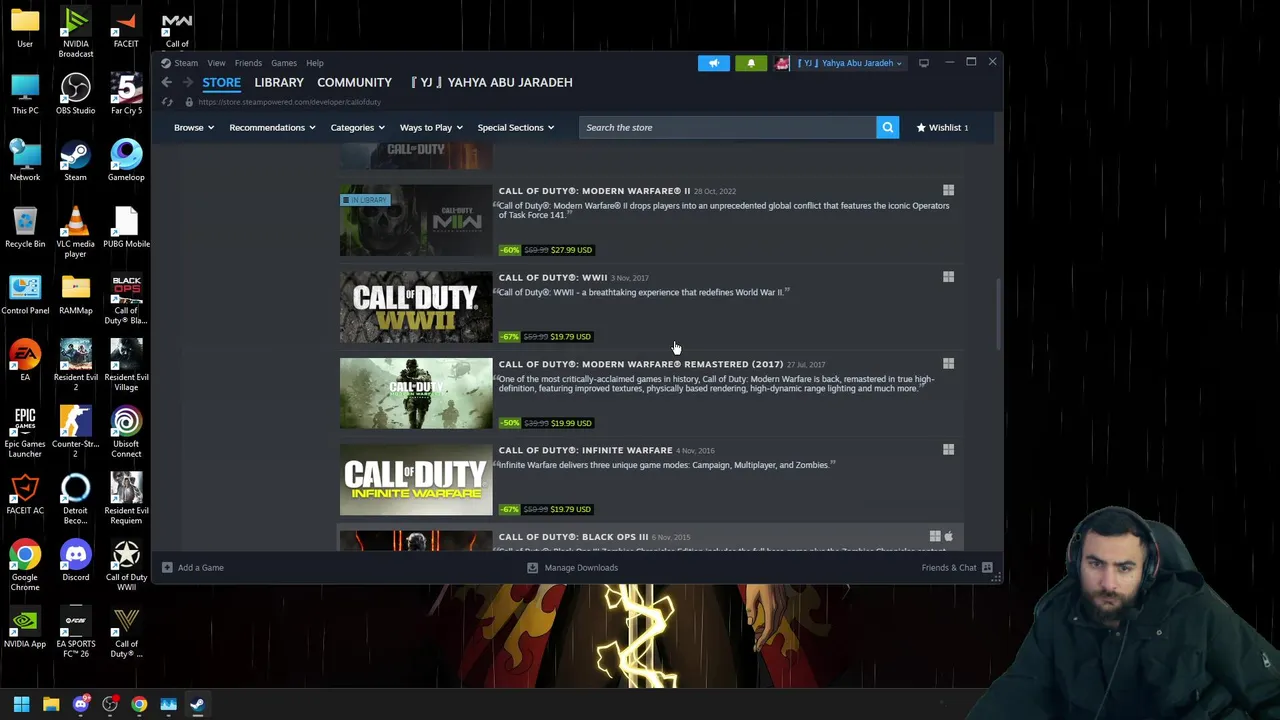Open the Help menu
Screen dimensions: 1280x720
point(315,63)
